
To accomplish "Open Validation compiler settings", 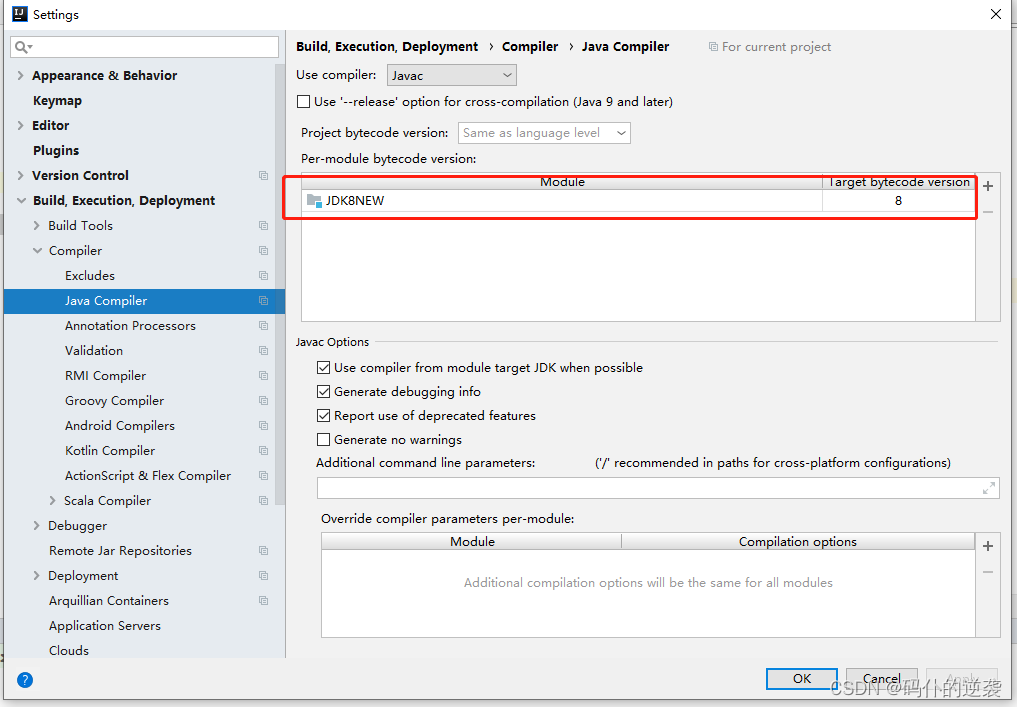I will coord(93,350).
